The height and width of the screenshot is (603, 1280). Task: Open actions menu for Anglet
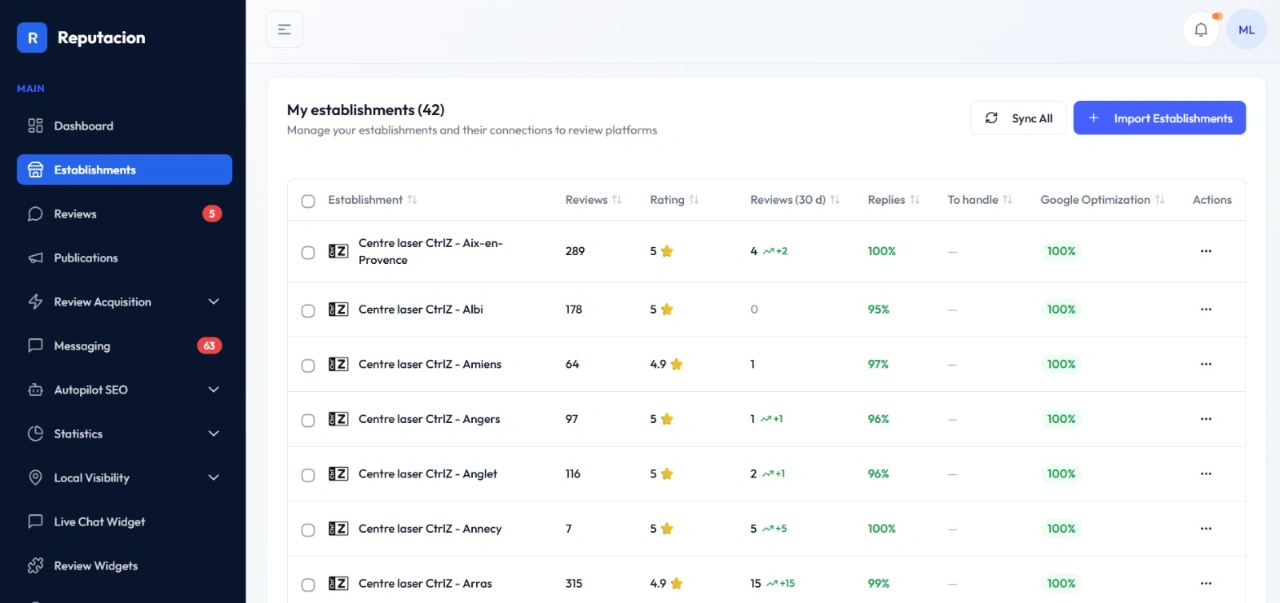(x=1206, y=474)
